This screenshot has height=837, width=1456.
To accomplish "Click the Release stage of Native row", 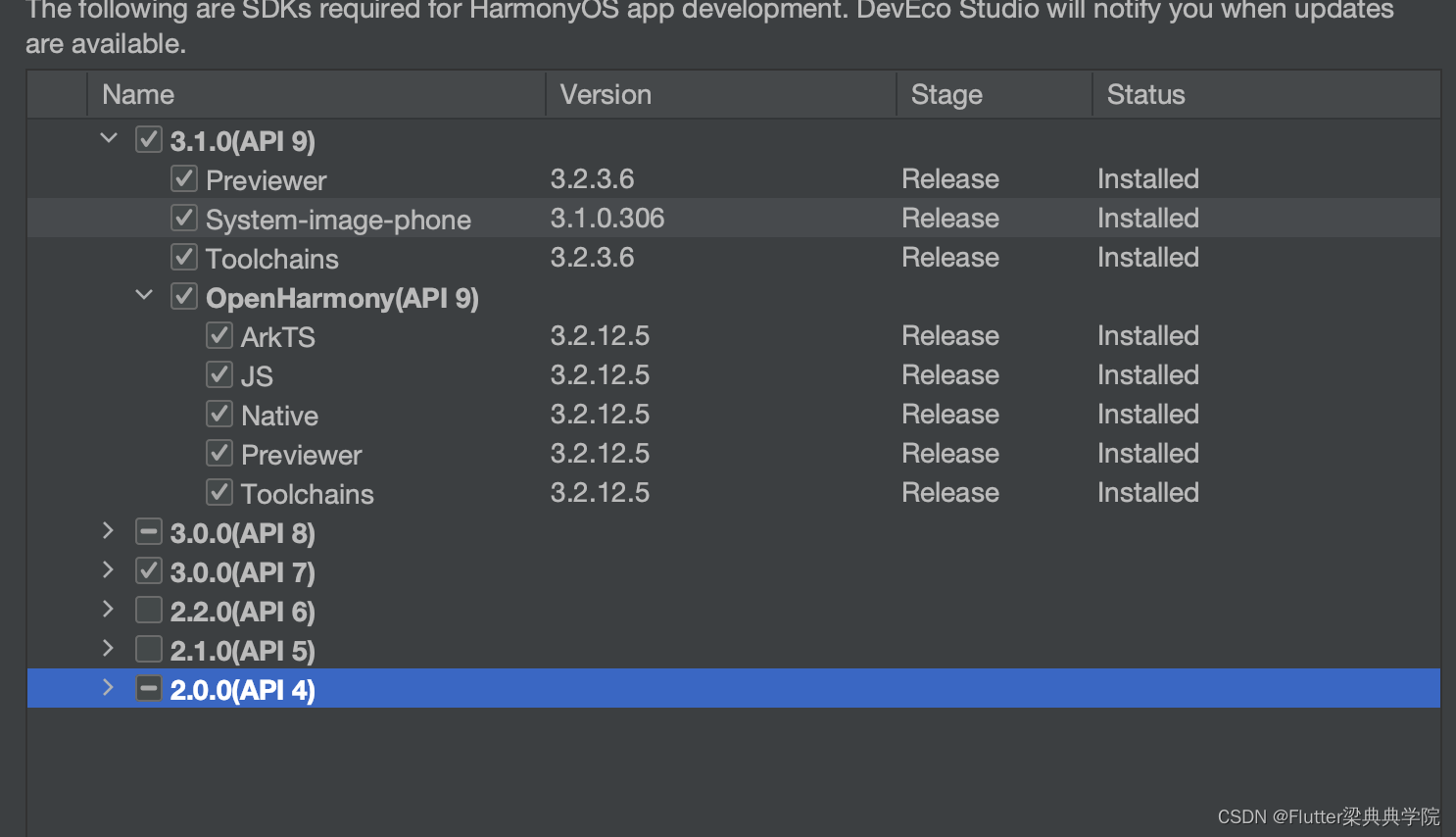I will pos(950,414).
